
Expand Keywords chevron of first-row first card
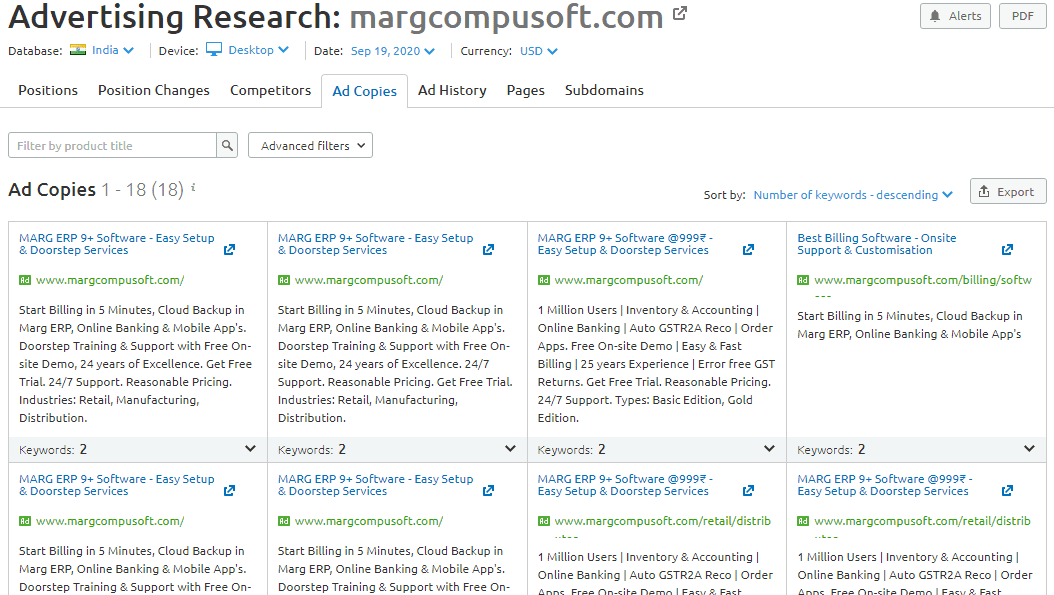pos(250,448)
